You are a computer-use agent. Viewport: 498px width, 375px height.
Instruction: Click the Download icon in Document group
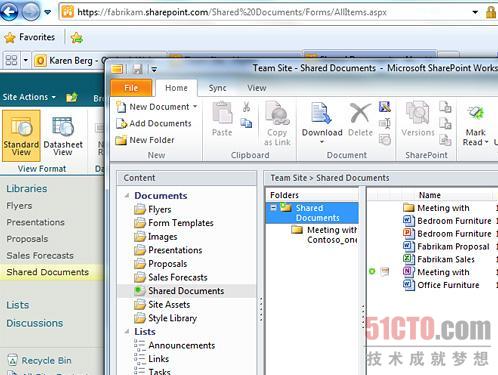[x=321, y=114]
